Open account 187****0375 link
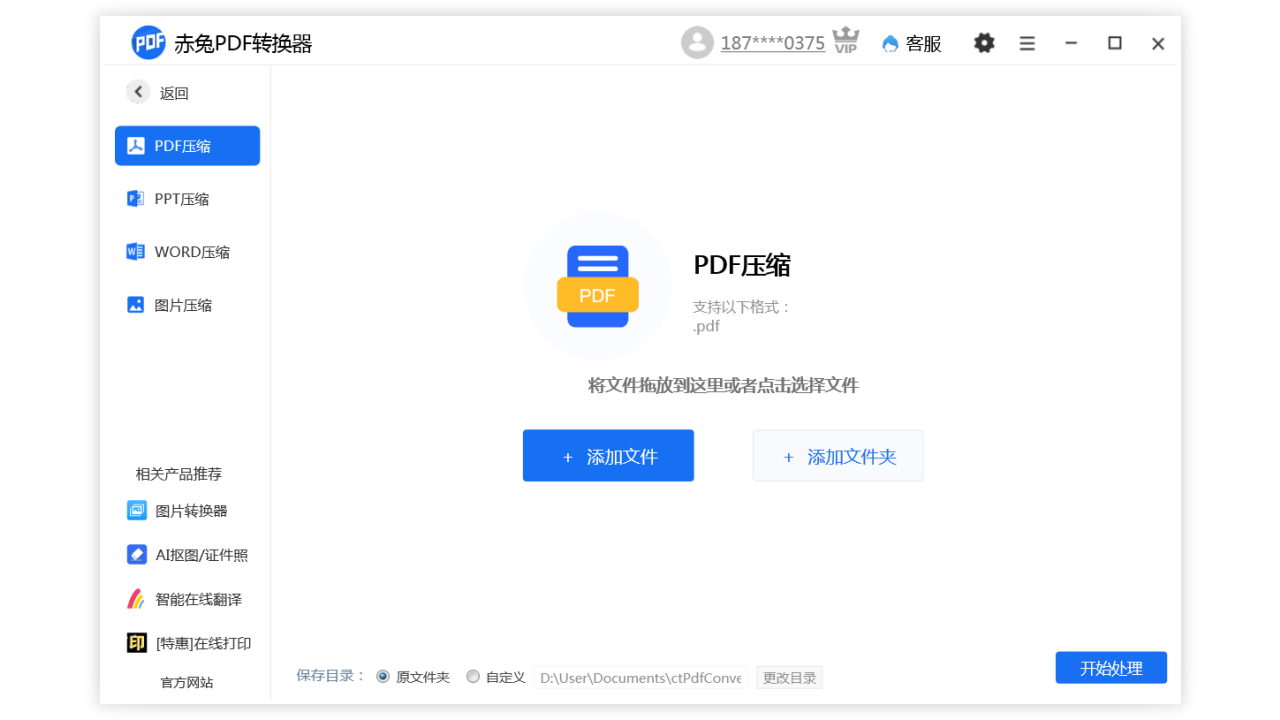Viewport: 1280px width, 720px height. (x=773, y=44)
